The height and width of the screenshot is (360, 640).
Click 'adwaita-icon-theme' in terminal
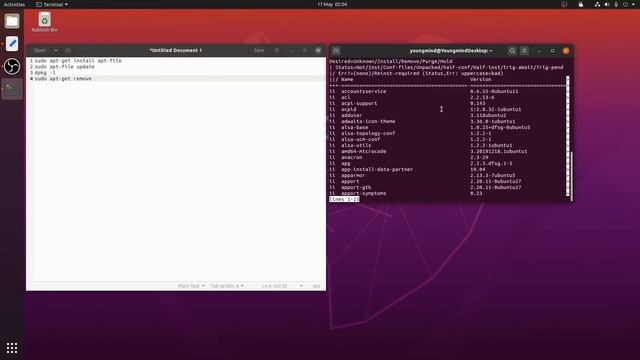[x=368, y=121]
